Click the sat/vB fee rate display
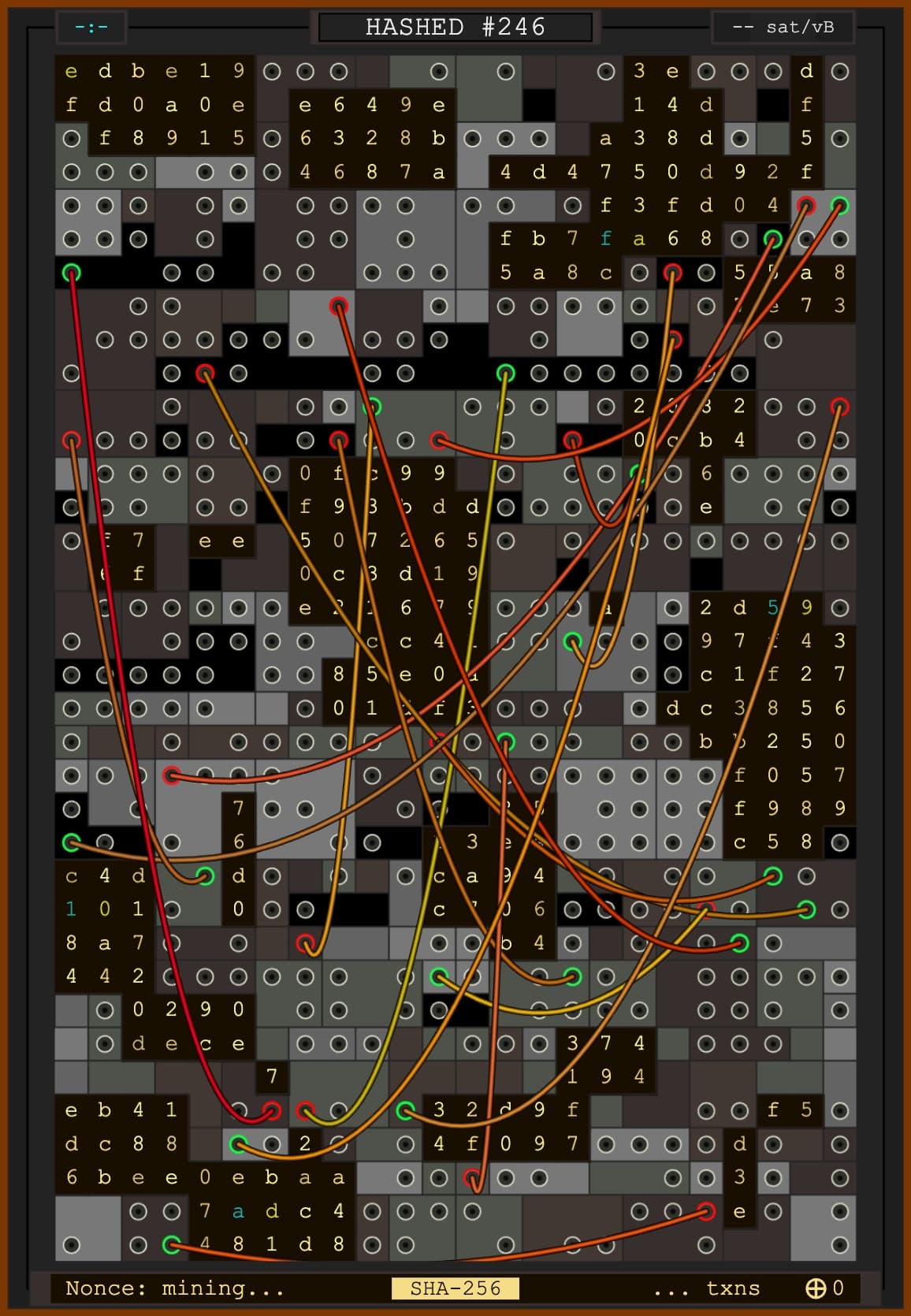The height and width of the screenshot is (1316, 911). [x=783, y=28]
